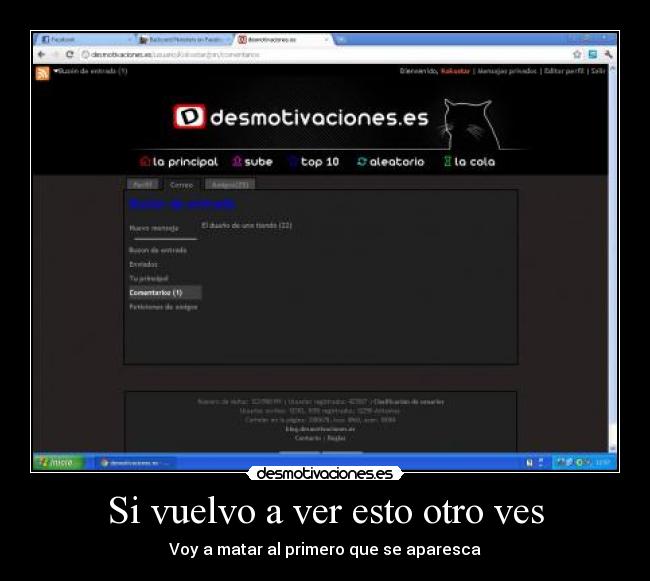Open the Perfil tab
Image resolution: width=650 pixels, height=581 pixels.
143,184
